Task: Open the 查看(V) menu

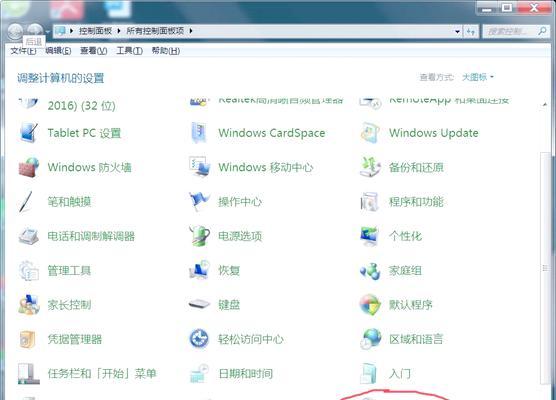Action: [94, 51]
